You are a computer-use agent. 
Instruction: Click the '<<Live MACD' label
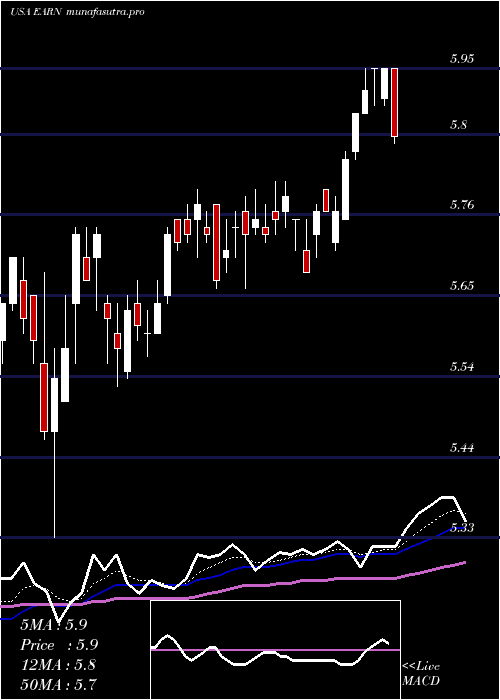point(421,674)
